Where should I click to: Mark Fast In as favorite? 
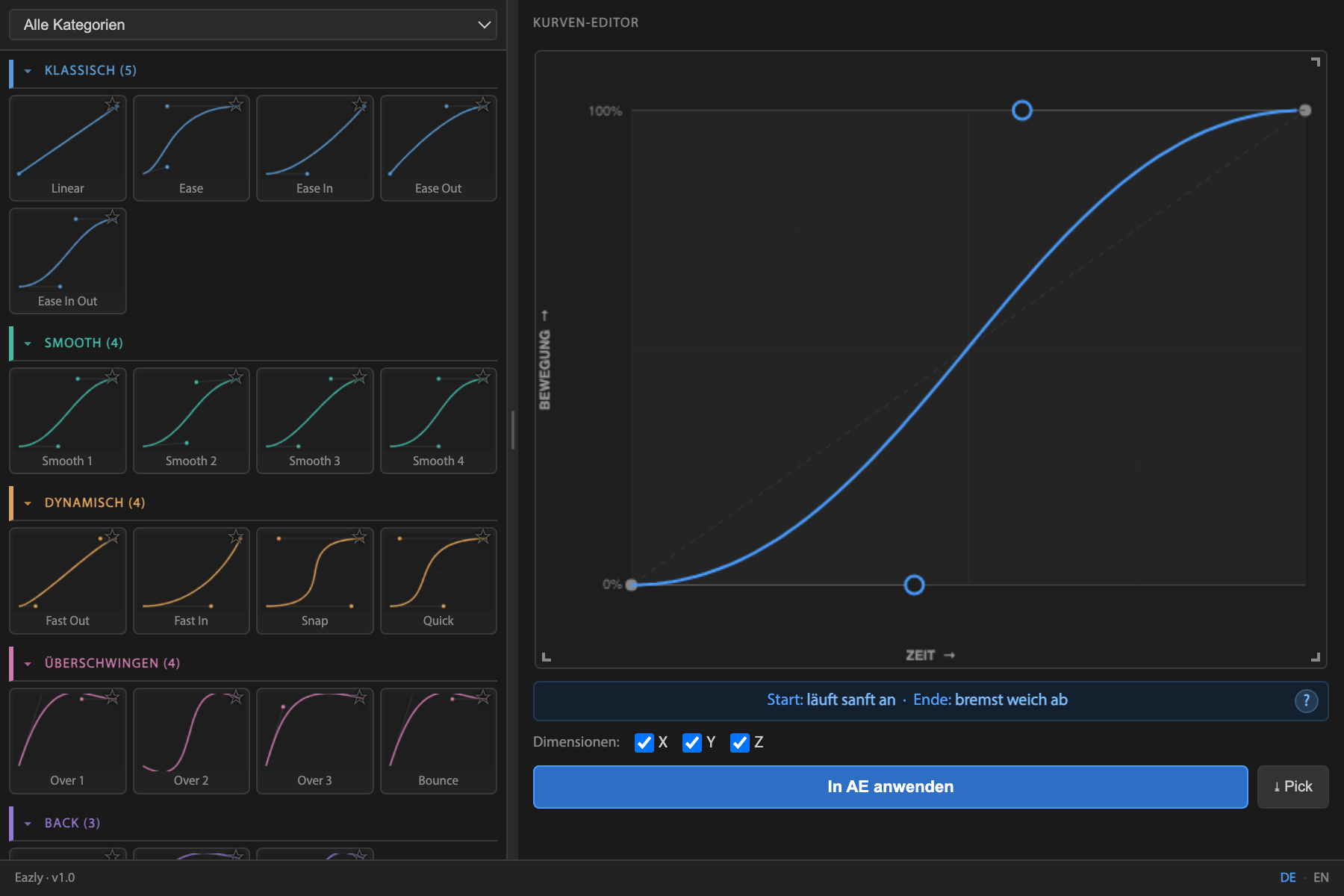pos(236,536)
